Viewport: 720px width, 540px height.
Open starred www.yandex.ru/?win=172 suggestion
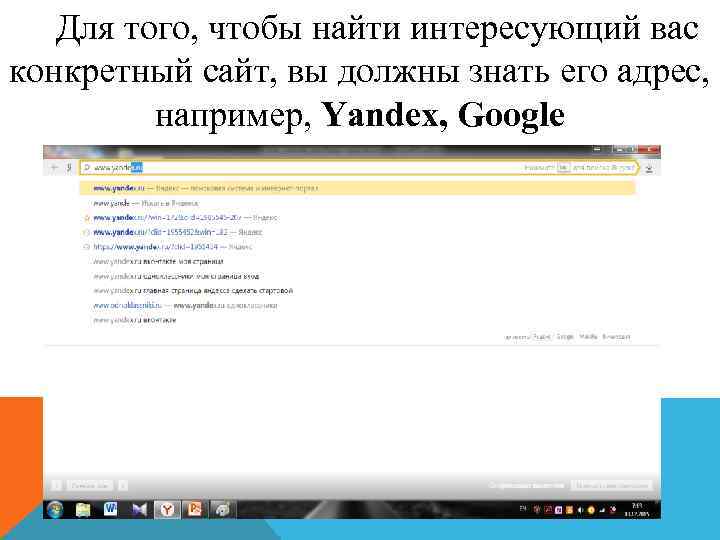[x=185, y=218]
